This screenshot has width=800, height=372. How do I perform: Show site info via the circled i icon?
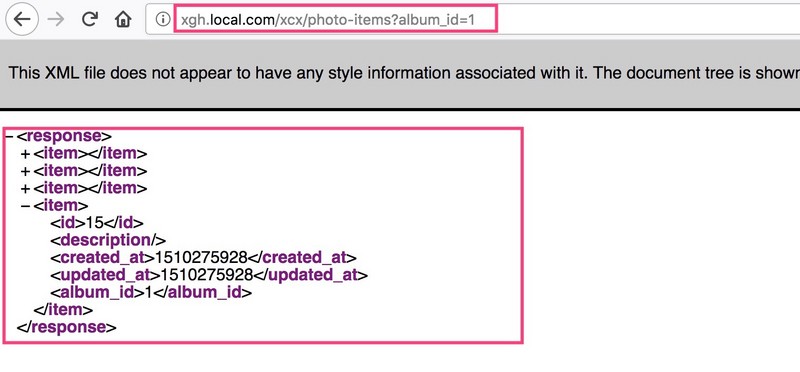(162, 19)
